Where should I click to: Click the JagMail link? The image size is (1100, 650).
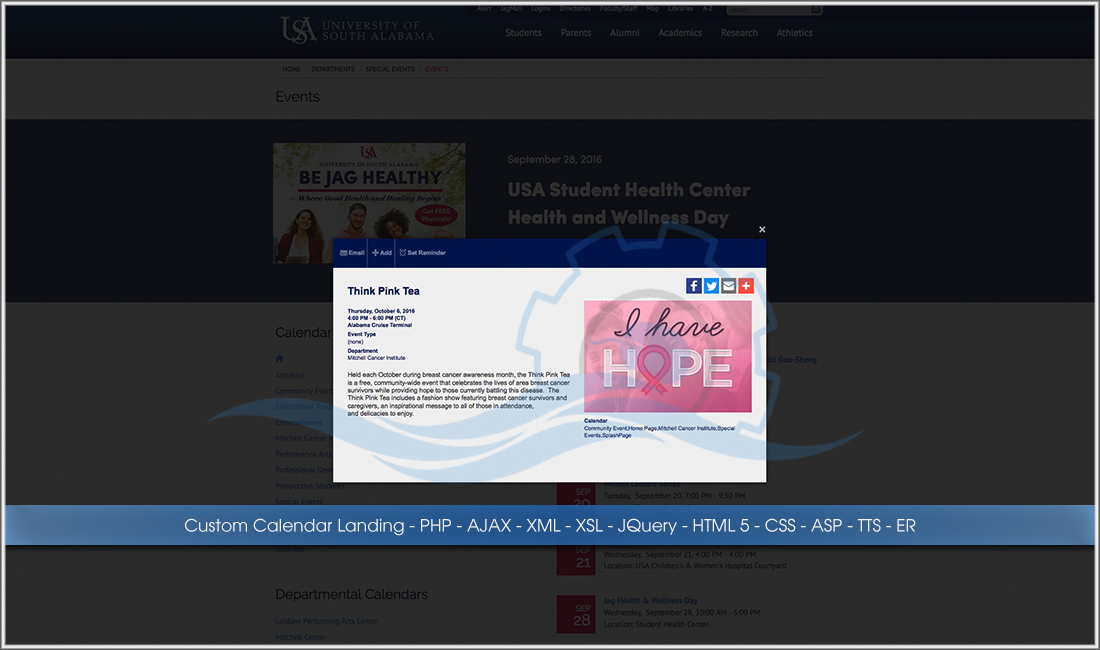tap(511, 9)
